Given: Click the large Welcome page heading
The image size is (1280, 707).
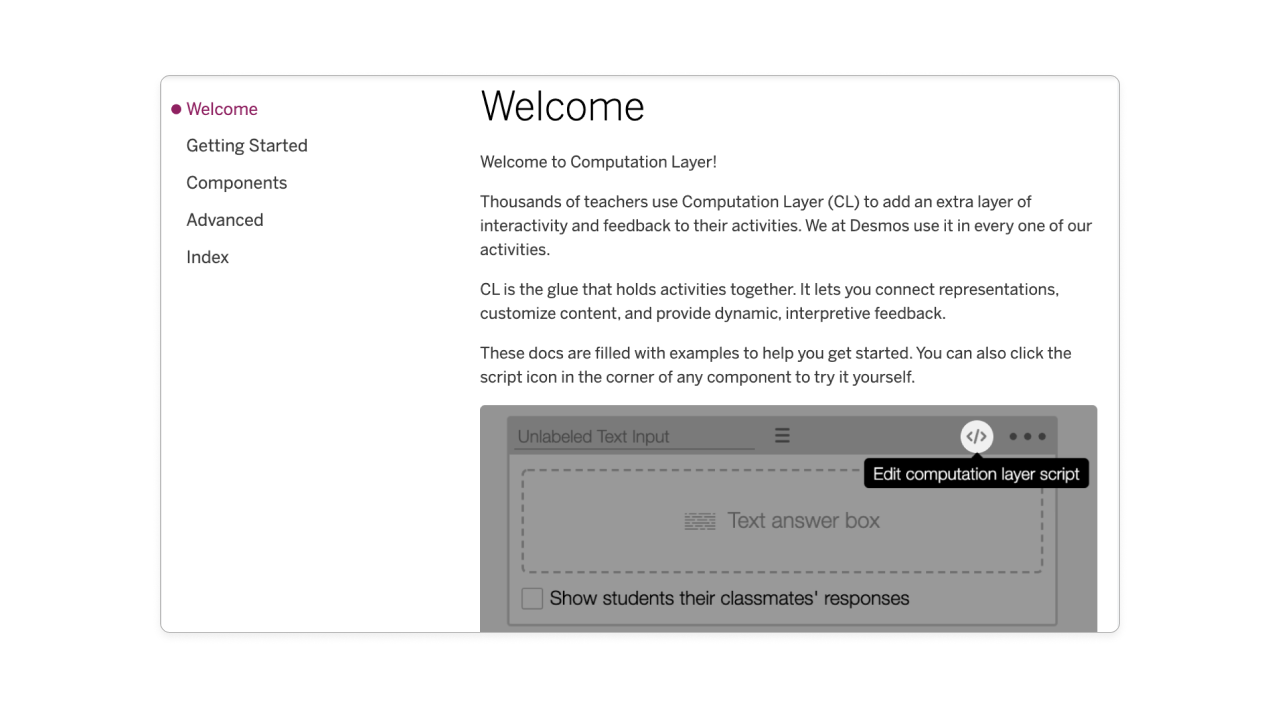Looking at the screenshot, I should (562, 106).
